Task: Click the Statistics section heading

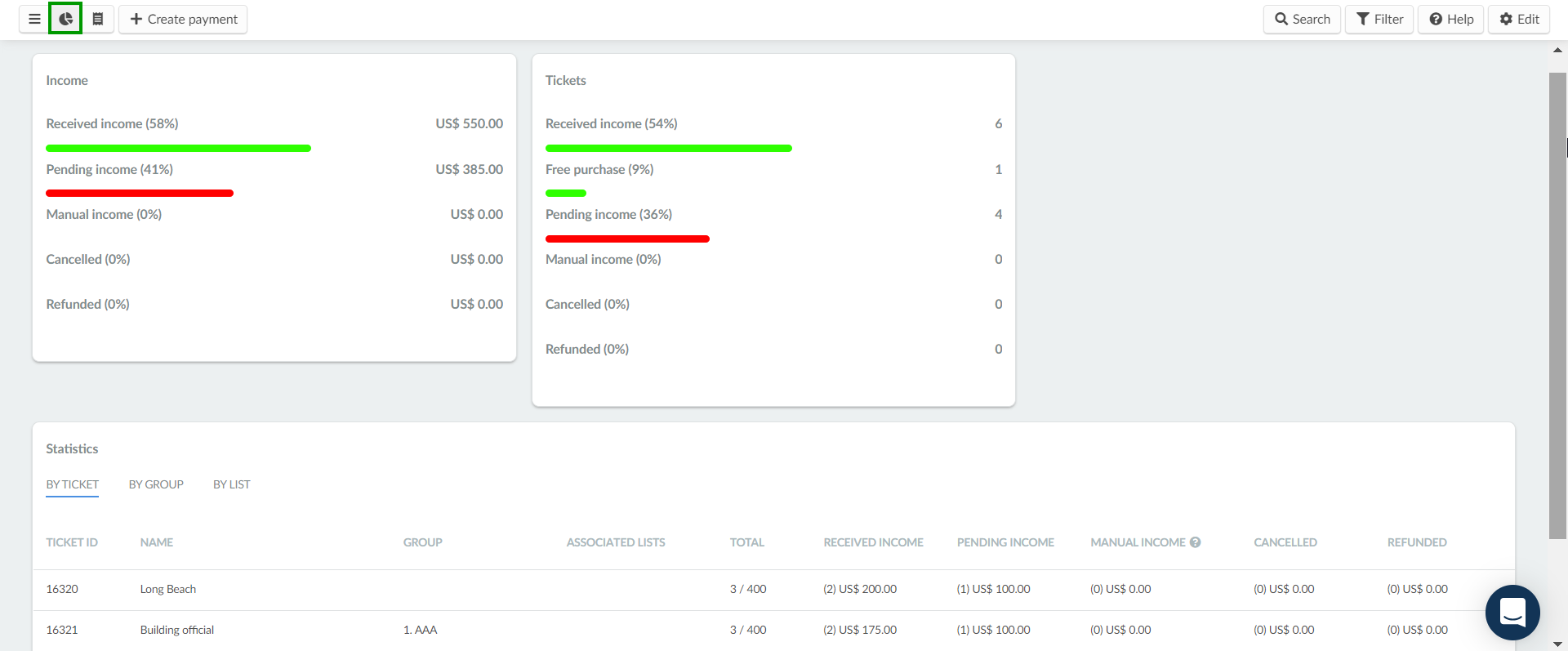Action: pos(72,448)
